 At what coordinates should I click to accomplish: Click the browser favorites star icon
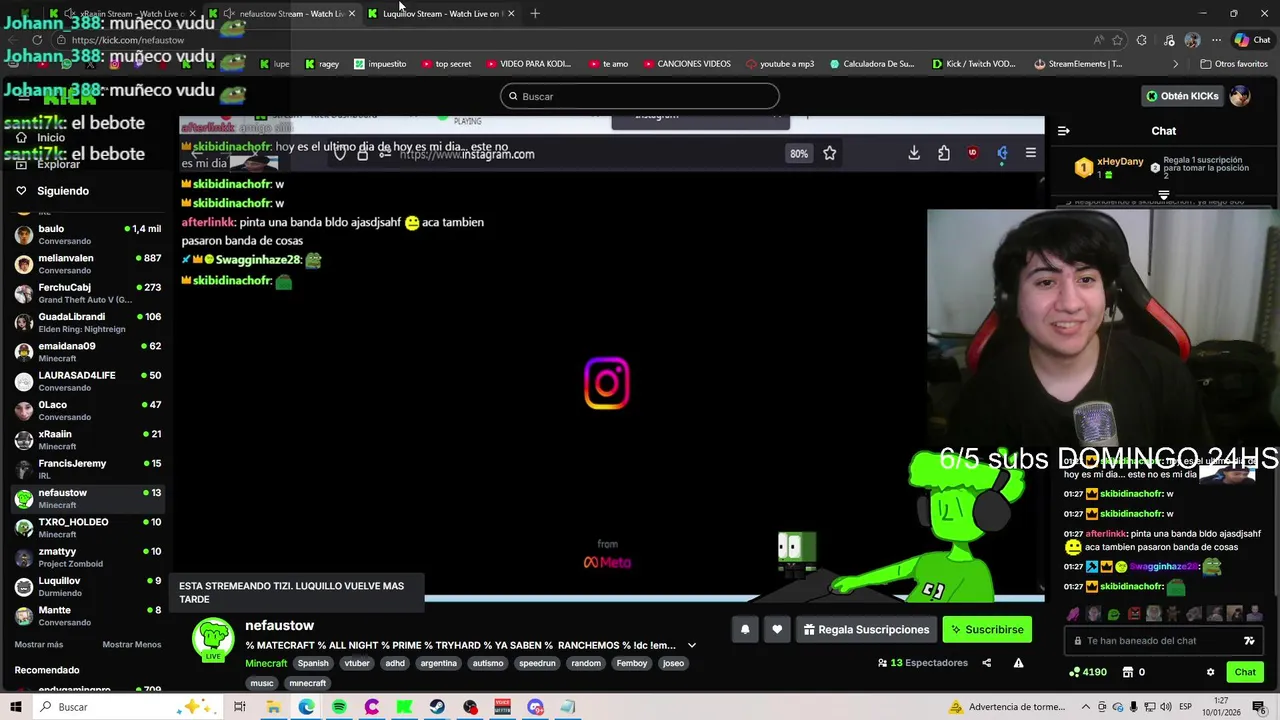pos(1117,40)
